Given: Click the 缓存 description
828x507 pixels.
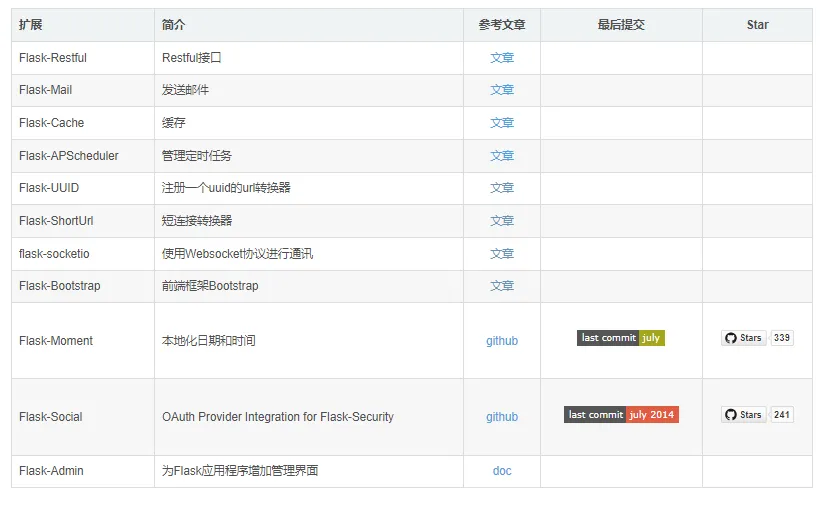Looking at the screenshot, I should [173, 123].
